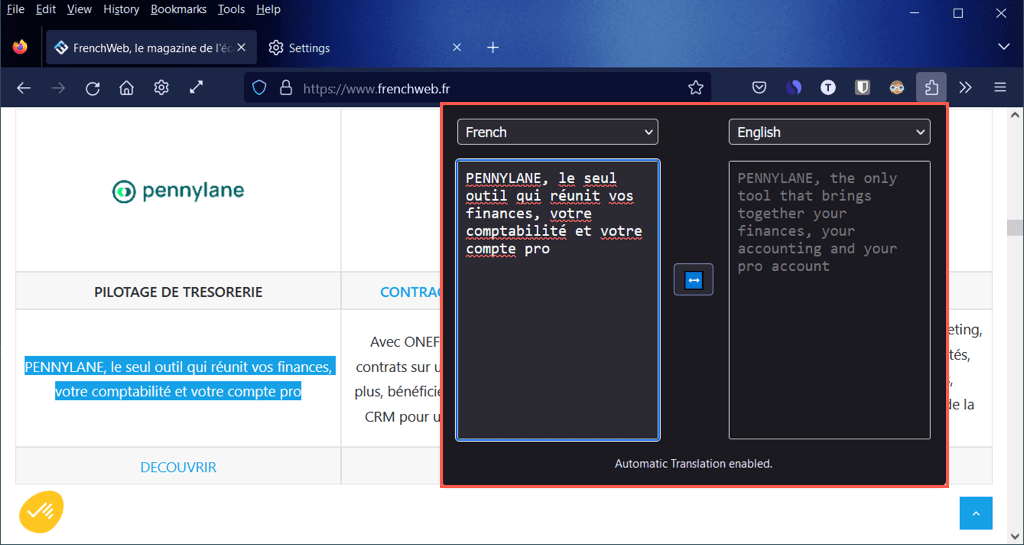Open the extensions puzzle icon
Viewport: 1024px width, 545px height.
[x=931, y=88]
